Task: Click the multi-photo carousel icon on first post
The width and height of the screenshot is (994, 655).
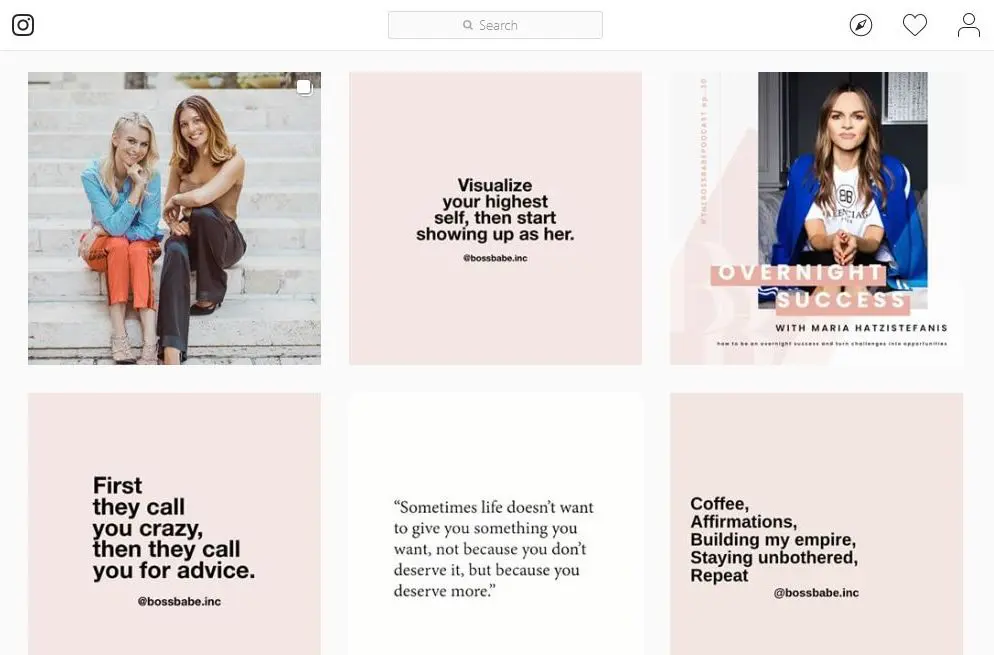Action: tap(304, 88)
